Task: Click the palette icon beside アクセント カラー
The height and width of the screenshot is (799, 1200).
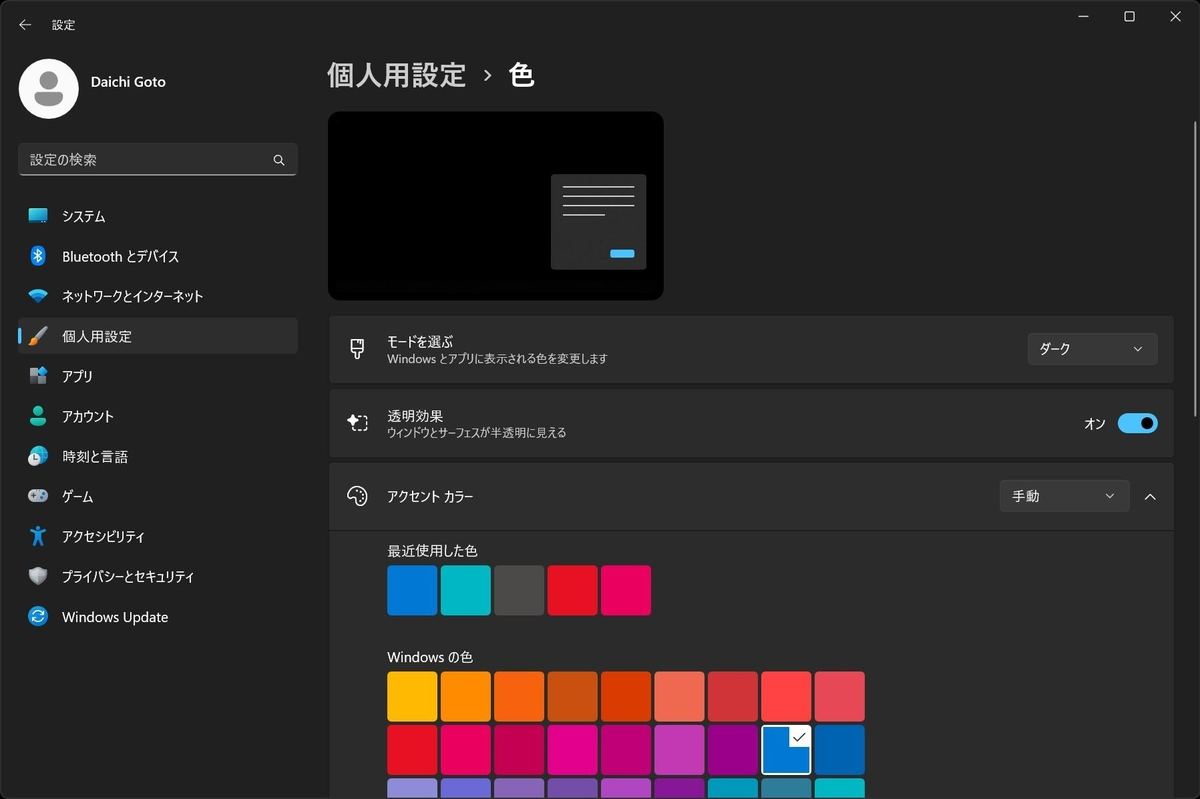Action: [x=357, y=496]
